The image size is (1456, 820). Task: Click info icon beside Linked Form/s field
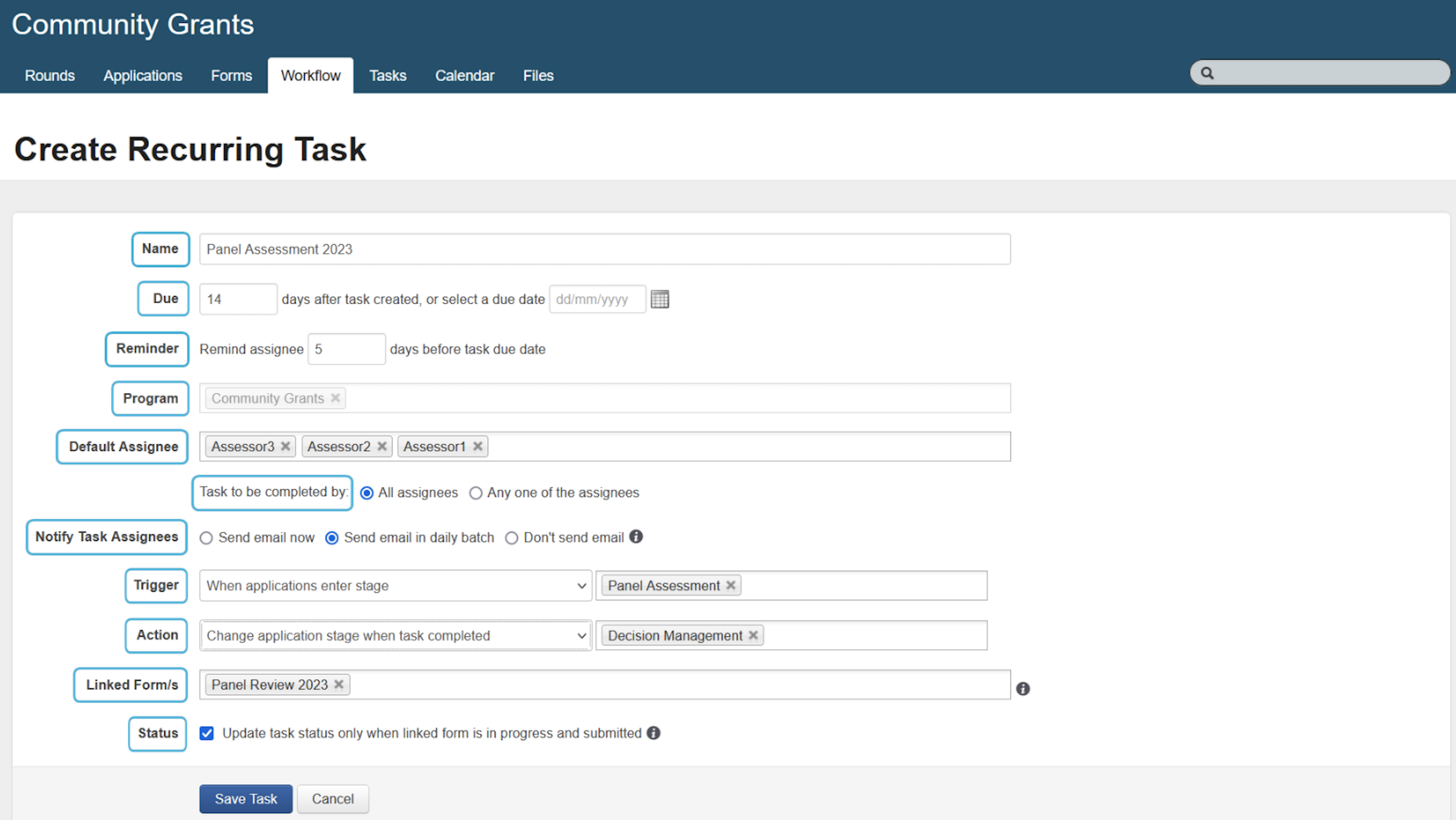point(1023,688)
